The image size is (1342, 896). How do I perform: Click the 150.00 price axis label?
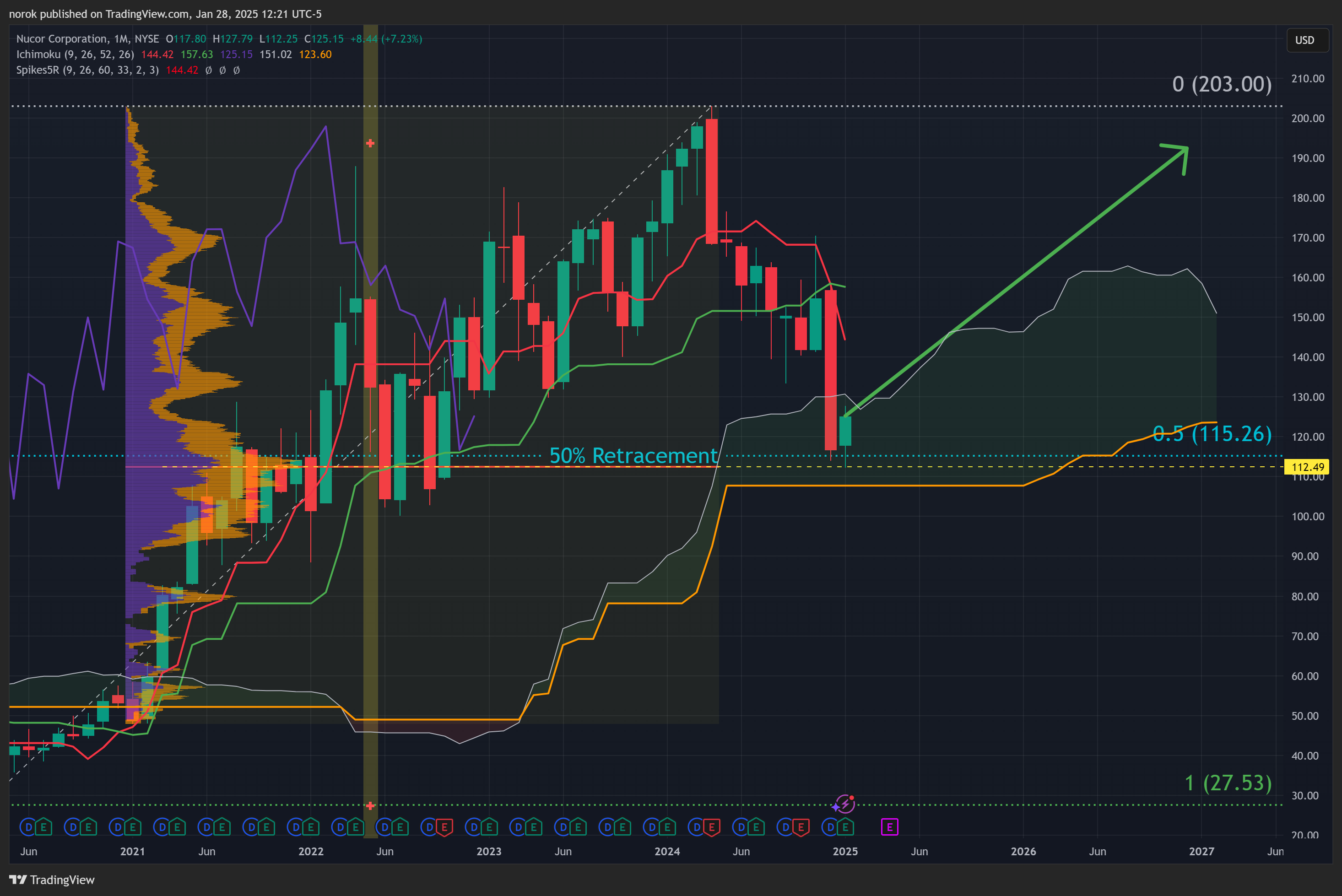(1308, 317)
